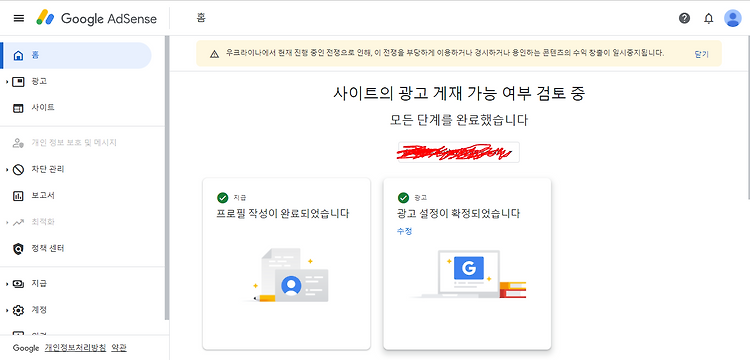Click green checkmark on 지급 card
Viewport: 750px width, 360px height.
222,198
